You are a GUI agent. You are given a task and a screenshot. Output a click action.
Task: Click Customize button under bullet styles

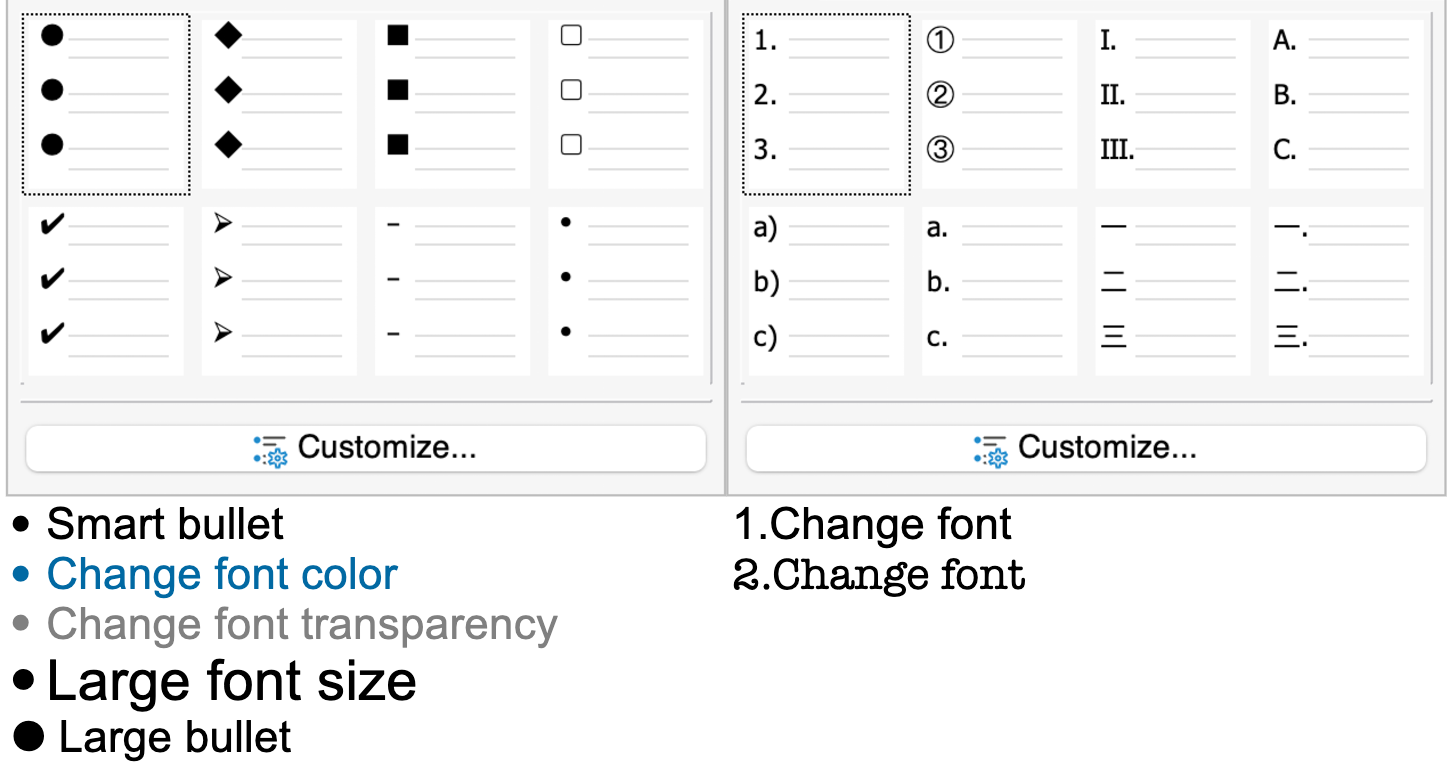[365, 448]
